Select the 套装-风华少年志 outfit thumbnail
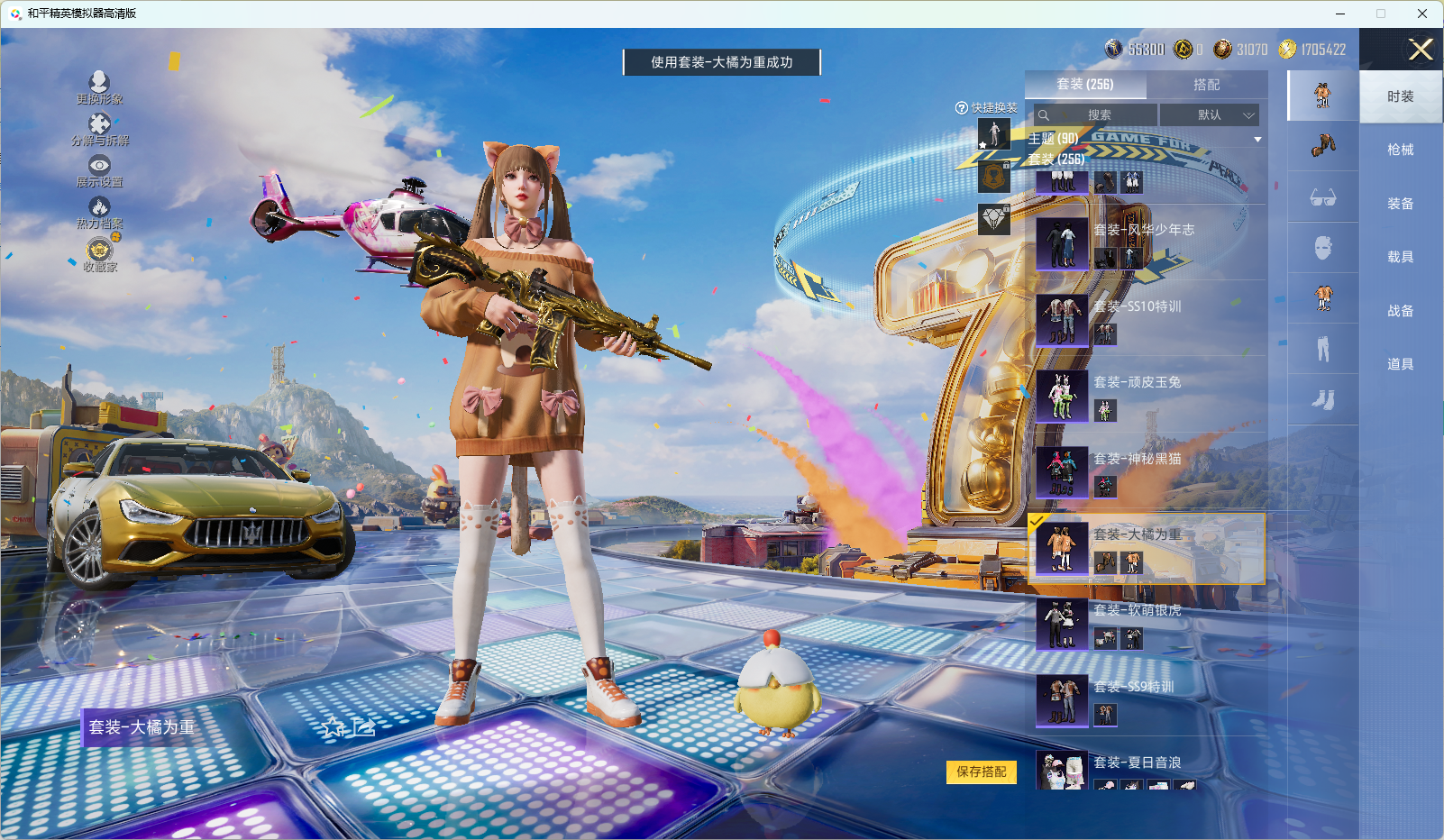 pos(1062,244)
